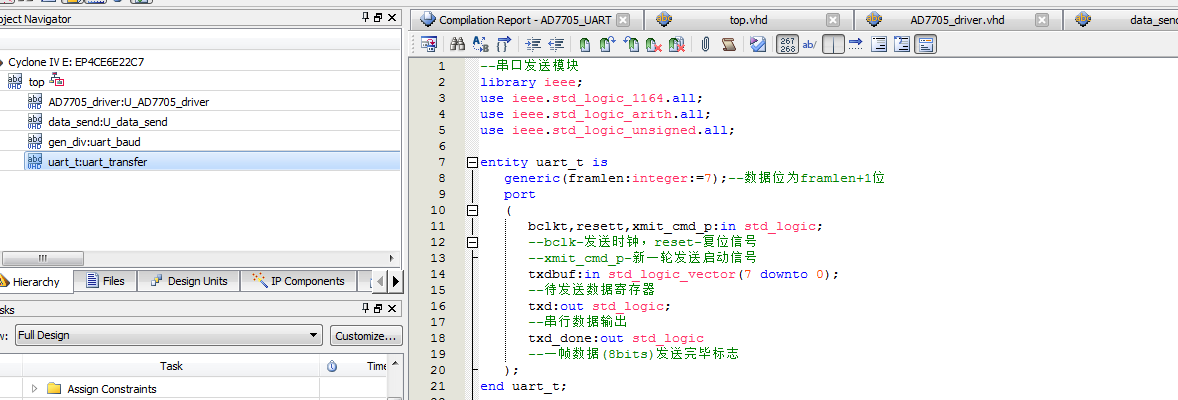Expand the Assign Constraints task folder
The width and height of the screenshot is (1178, 400).
point(36,389)
